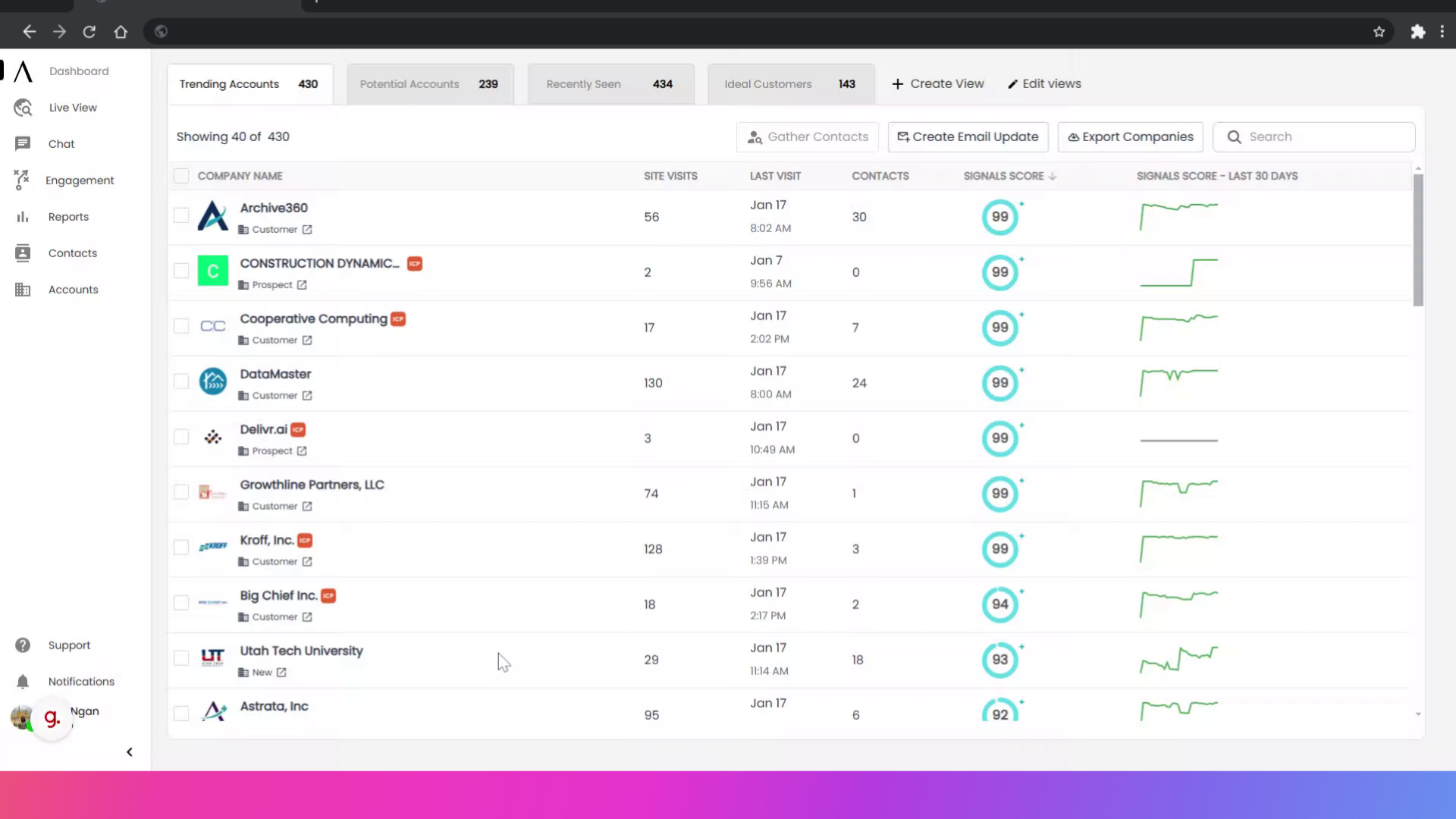Switch to Potential Accounts tab
The width and height of the screenshot is (1456, 819).
pos(430,84)
